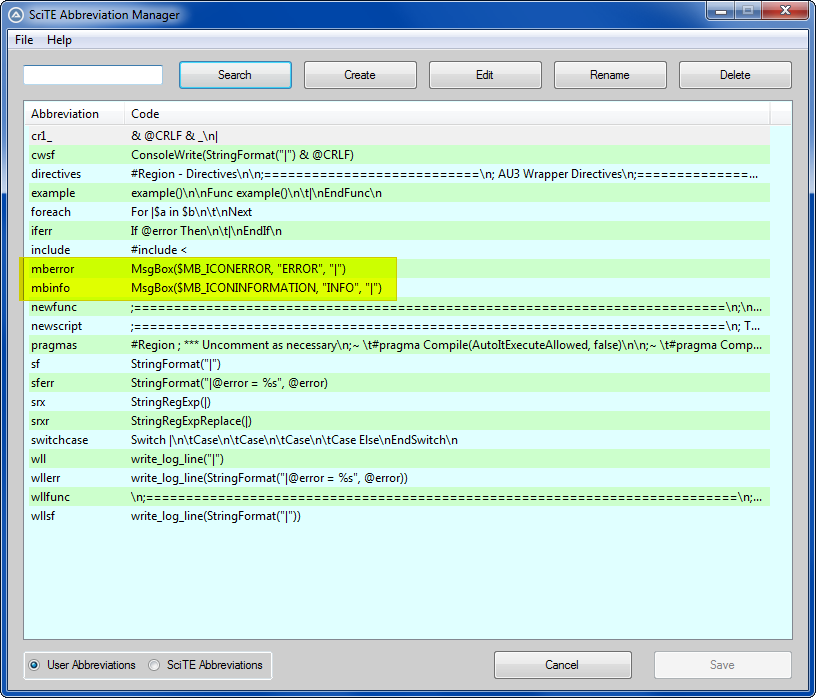Sort by the Abbreviation column header
This screenshot has width=816, height=698.
coord(74,113)
